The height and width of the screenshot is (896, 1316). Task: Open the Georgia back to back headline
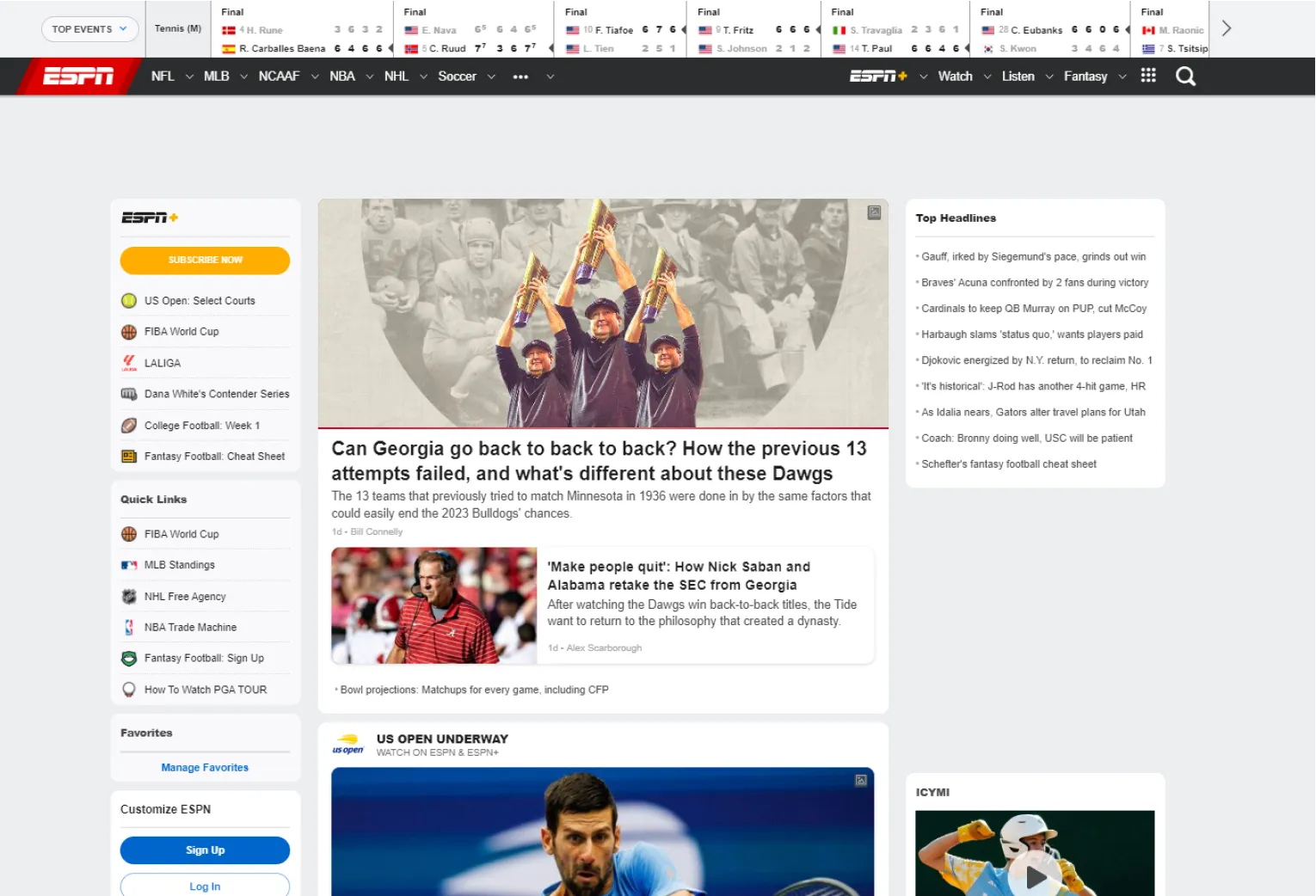(599, 461)
